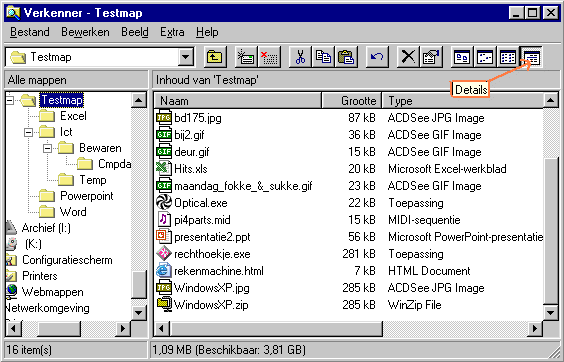The image size is (564, 362).
Task: Sort files by Type column
Action: click(x=463, y=100)
